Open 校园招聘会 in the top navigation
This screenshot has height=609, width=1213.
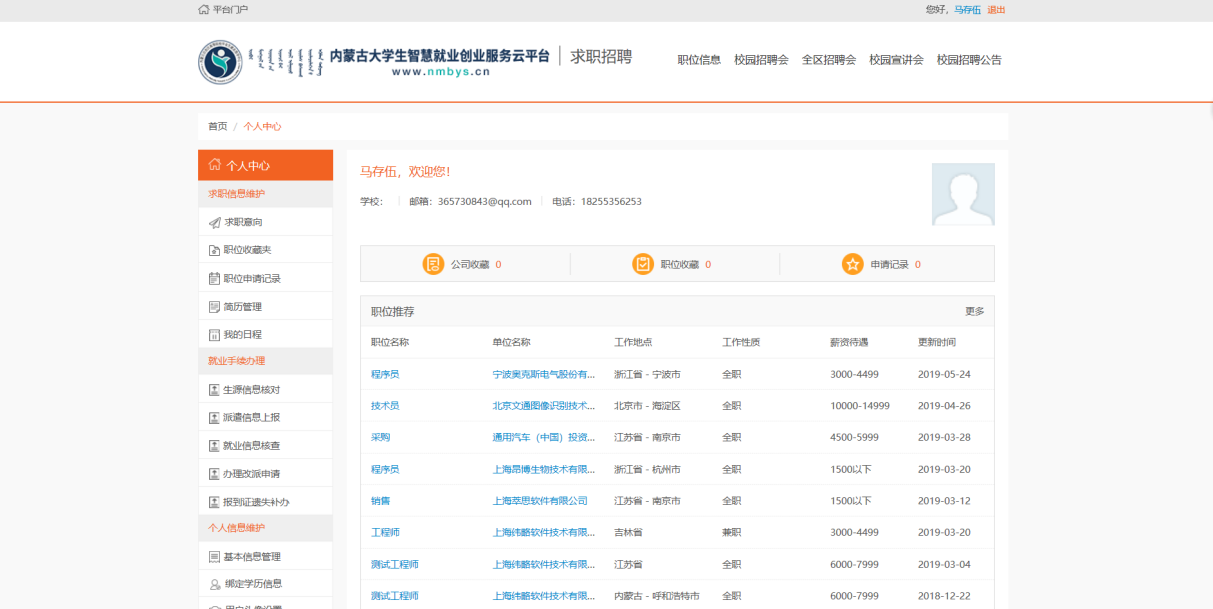[761, 60]
